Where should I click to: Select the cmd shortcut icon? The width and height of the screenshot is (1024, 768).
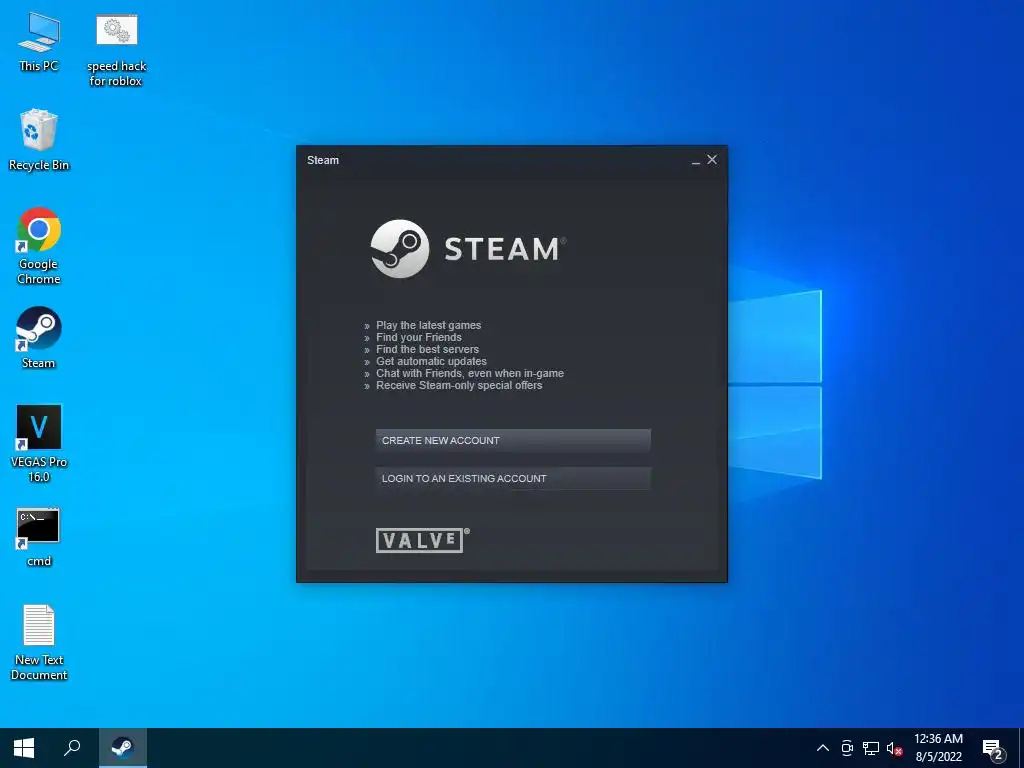[39, 537]
